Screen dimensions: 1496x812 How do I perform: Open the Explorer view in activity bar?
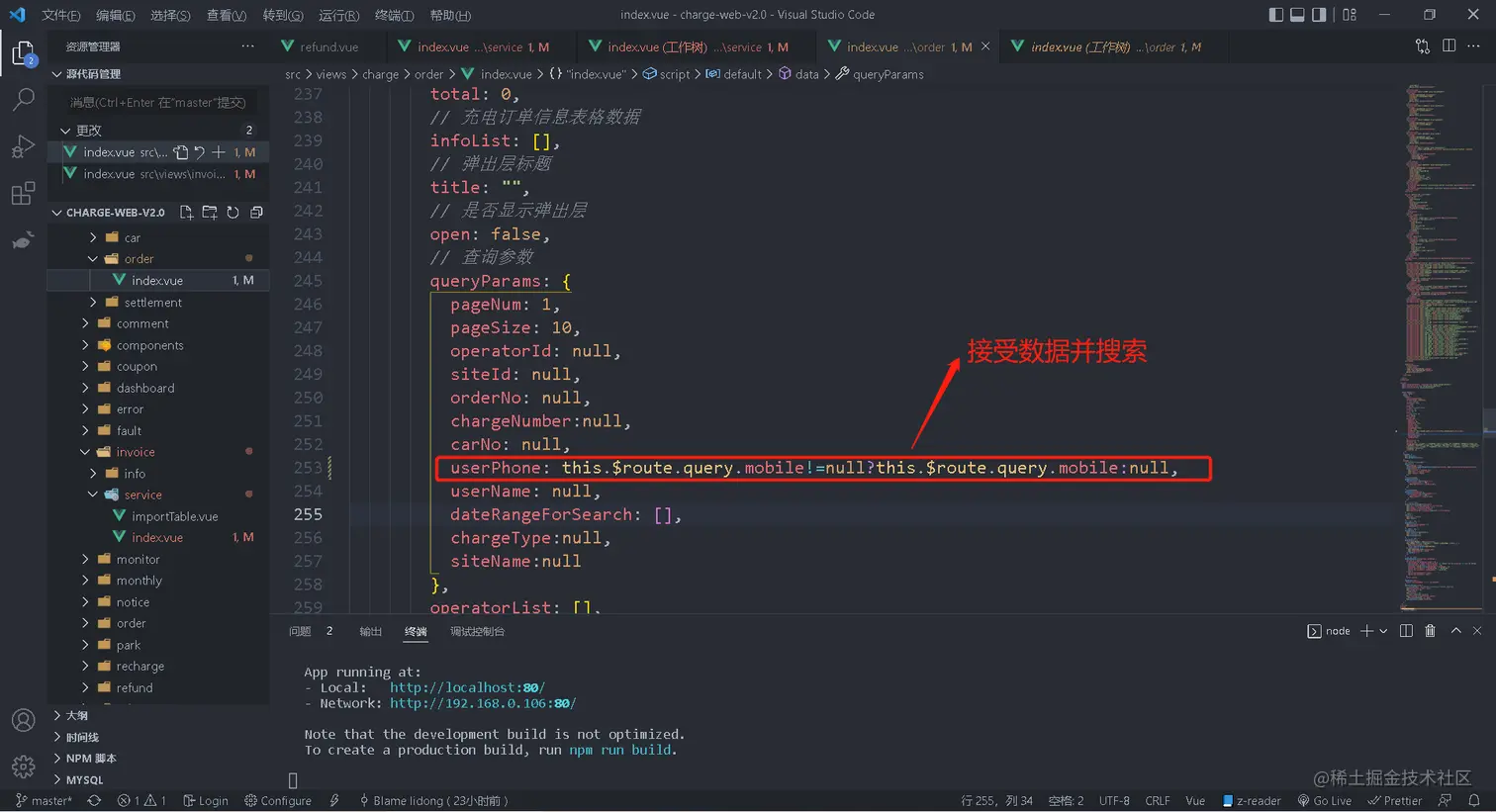tap(23, 53)
